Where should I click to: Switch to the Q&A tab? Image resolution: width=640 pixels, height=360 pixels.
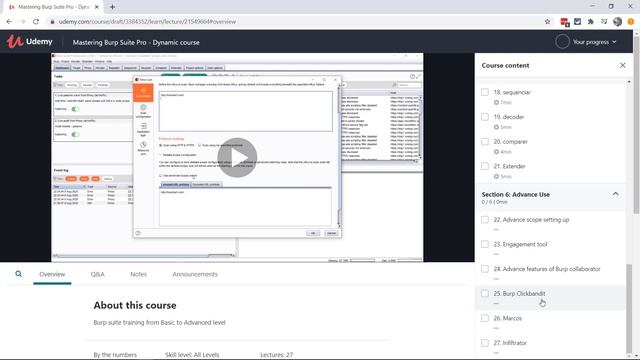point(98,274)
